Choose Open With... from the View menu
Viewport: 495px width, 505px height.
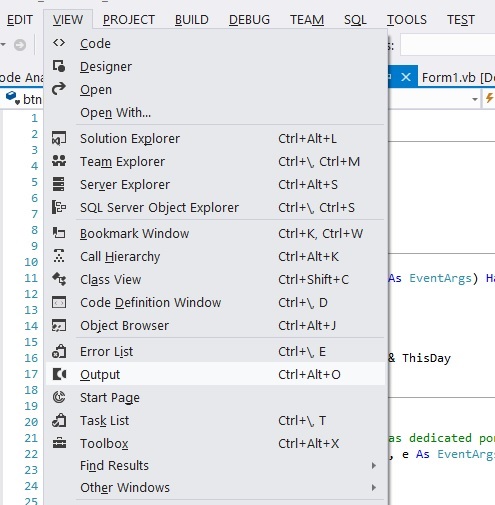pyautogui.click(x=216, y=112)
